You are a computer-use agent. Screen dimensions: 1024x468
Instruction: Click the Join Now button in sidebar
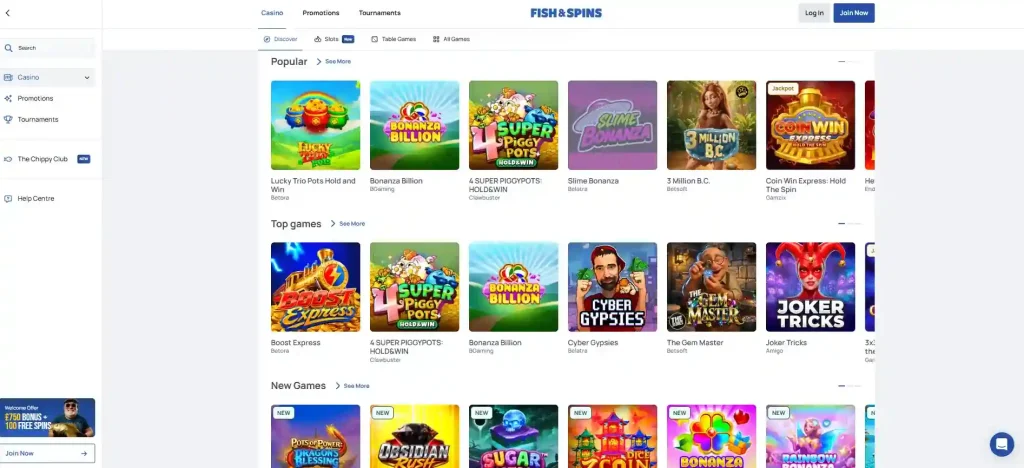[47, 454]
